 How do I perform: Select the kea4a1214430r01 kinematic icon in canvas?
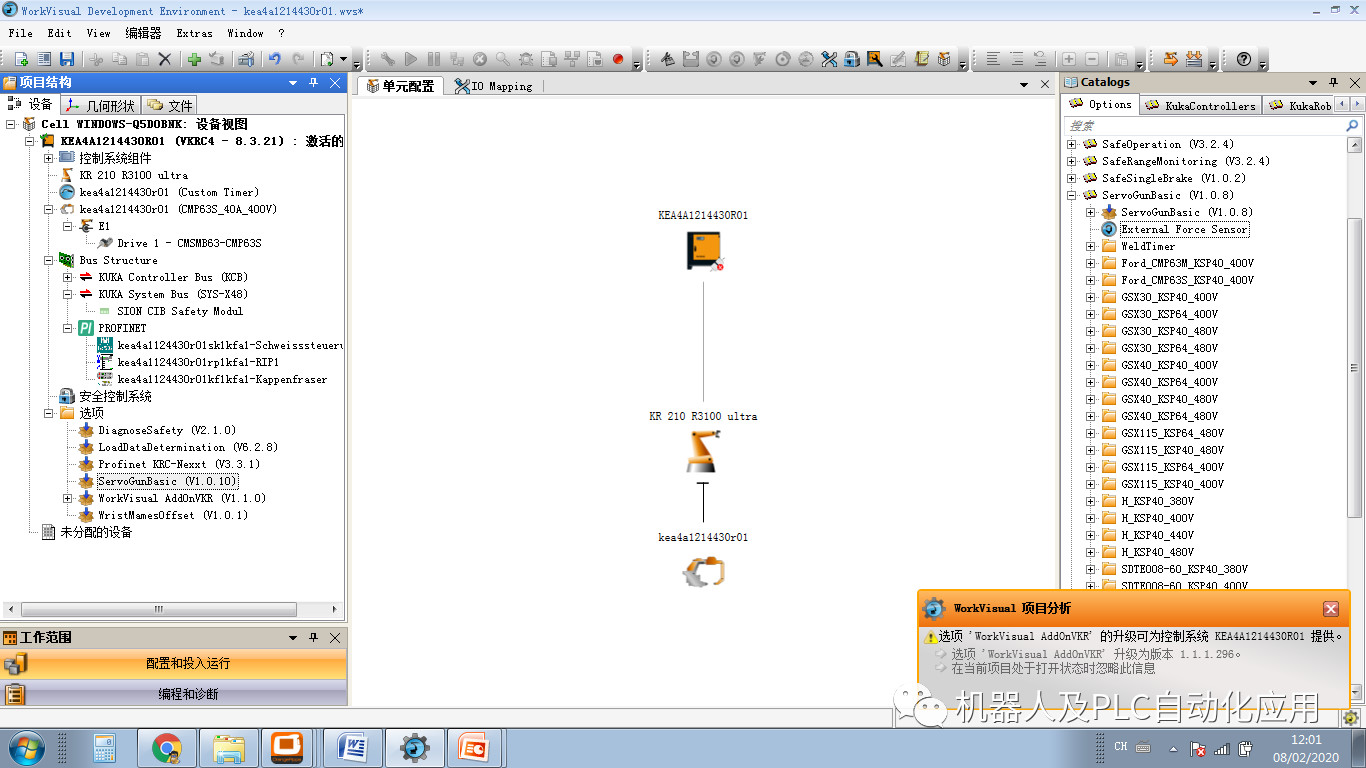pos(703,571)
